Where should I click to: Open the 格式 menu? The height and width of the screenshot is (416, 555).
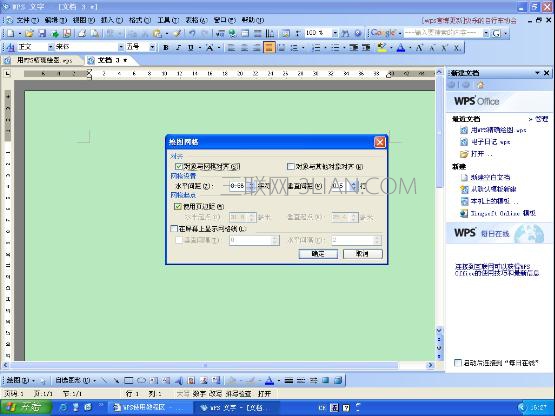[139, 20]
